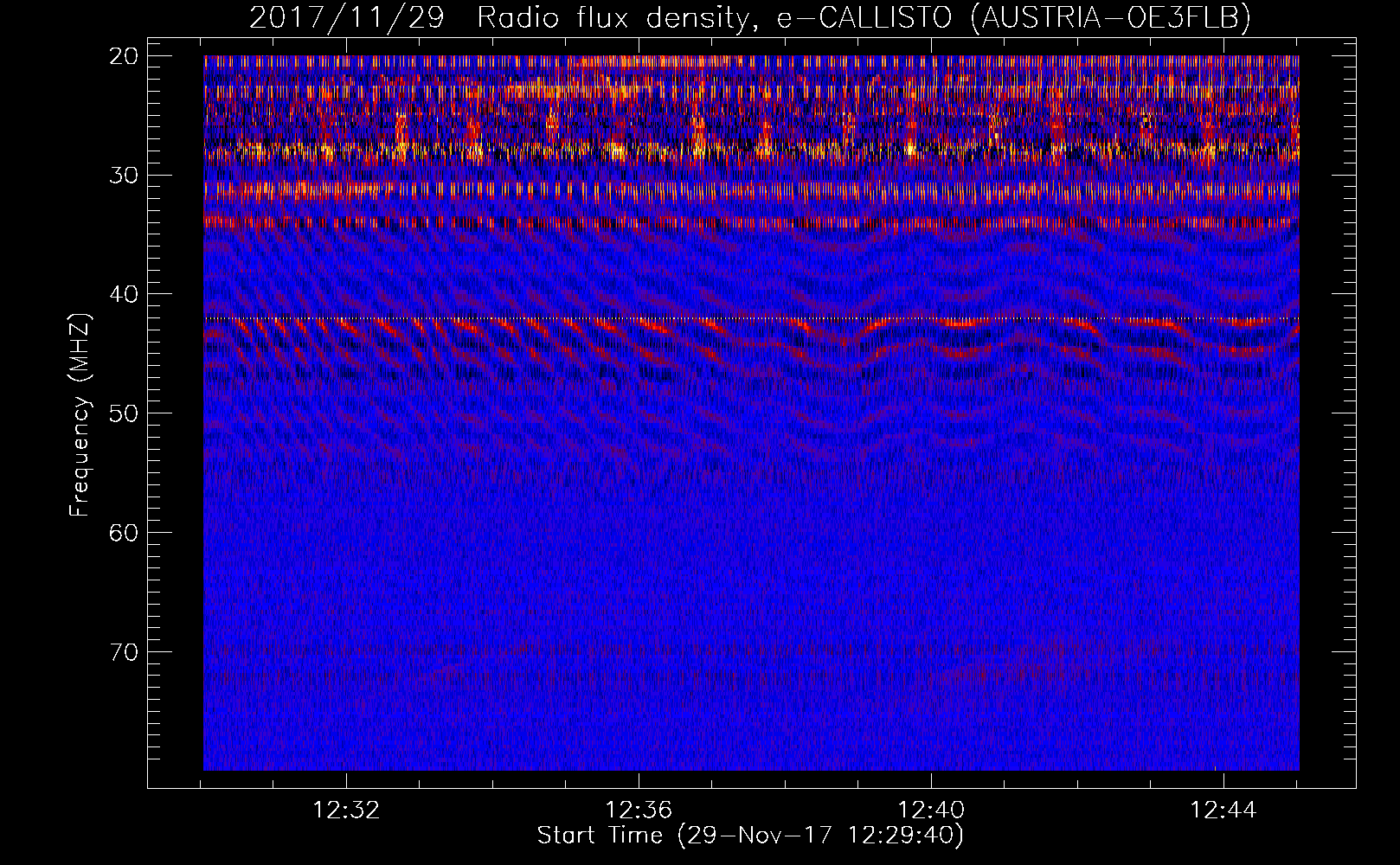
Task: Click the dotted horizontal line at 42 MHz
Action: pyautogui.click(x=751, y=318)
